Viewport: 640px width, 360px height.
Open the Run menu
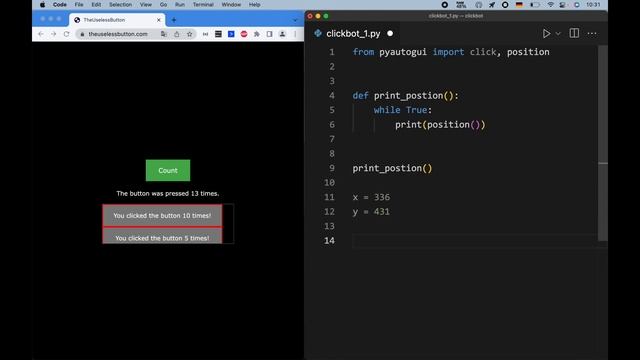(180, 4)
